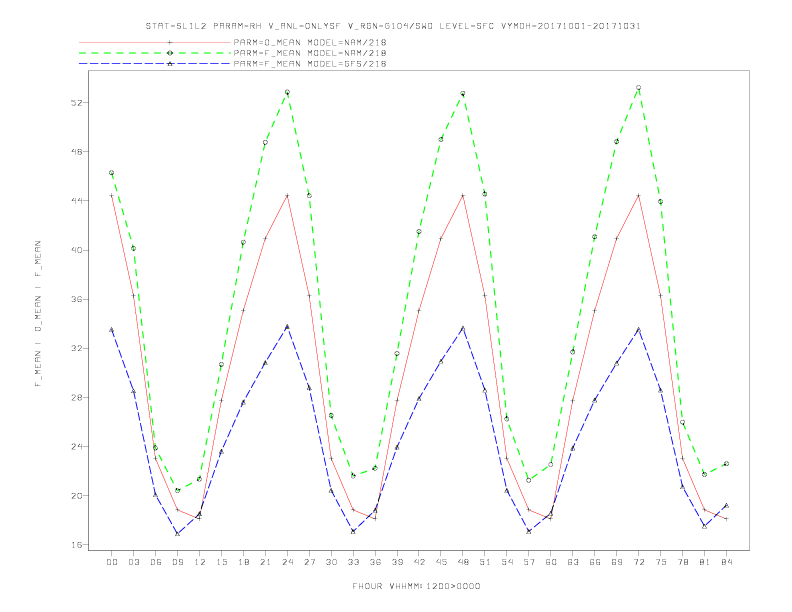
Task: Click y-axis tick label 32
Action: (76, 348)
